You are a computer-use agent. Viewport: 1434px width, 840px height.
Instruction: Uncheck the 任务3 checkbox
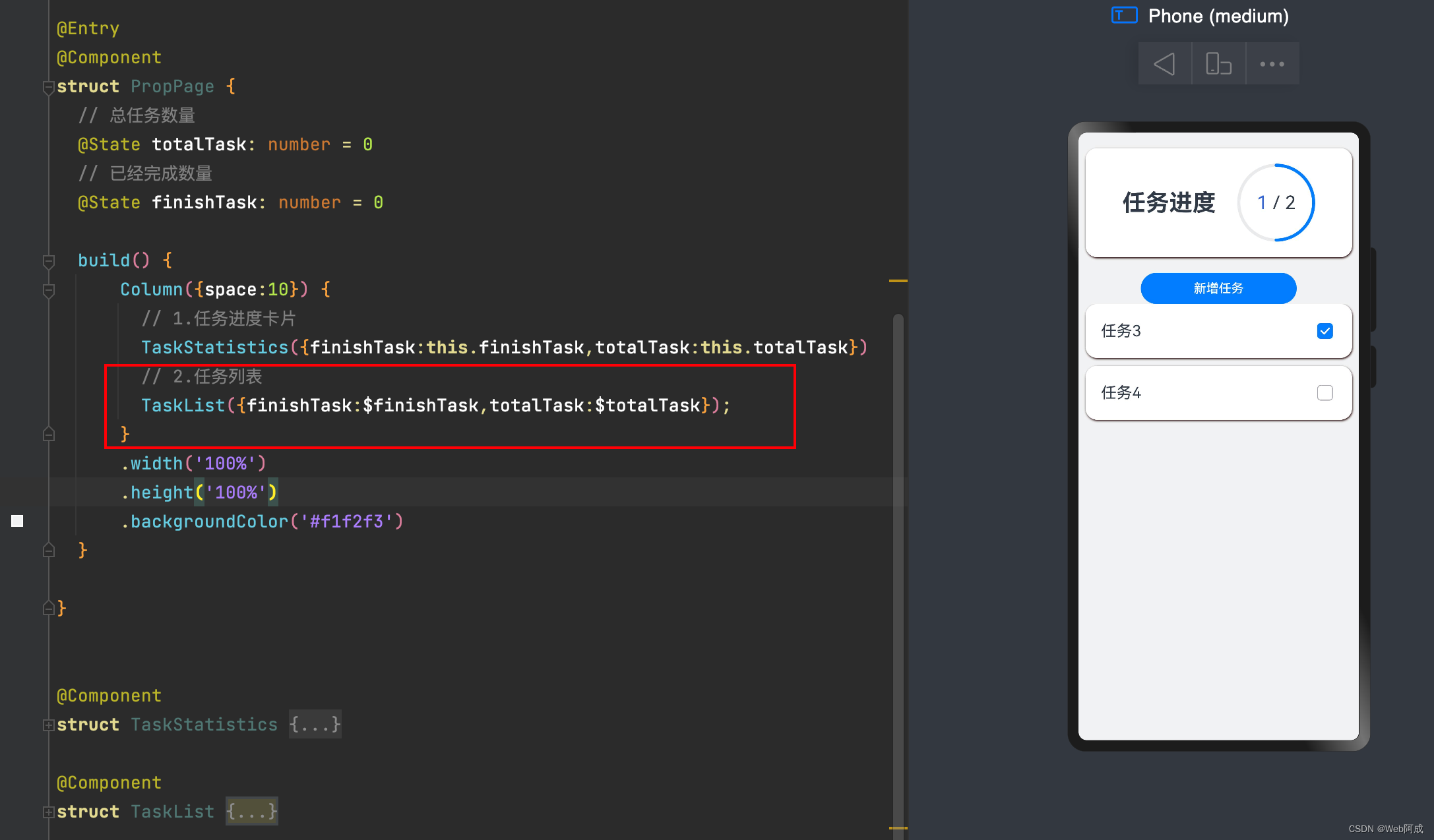[x=1325, y=331]
